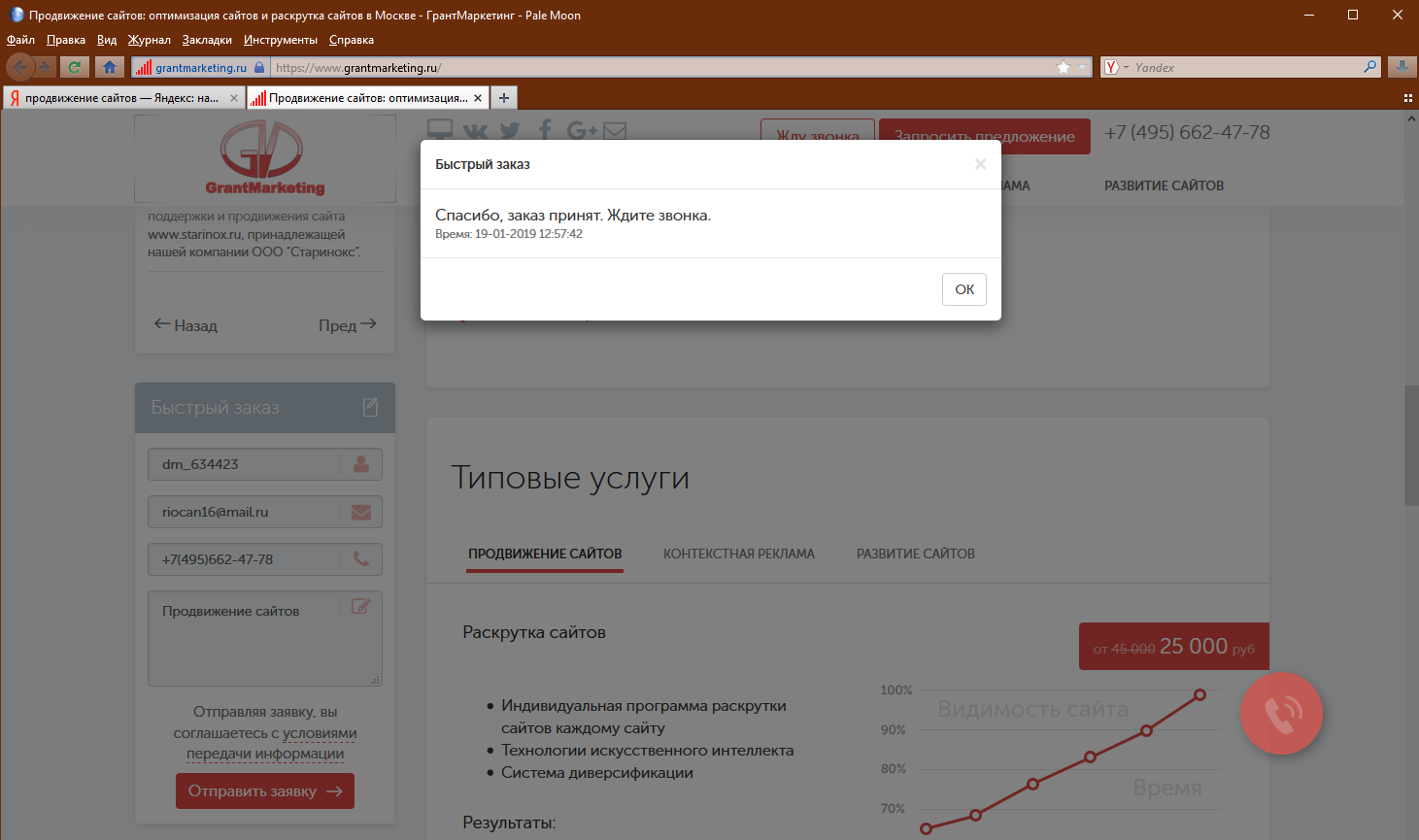The height and width of the screenshot is (840, 1419).
Task: Open the Вид menu
Action: point(107,40)
